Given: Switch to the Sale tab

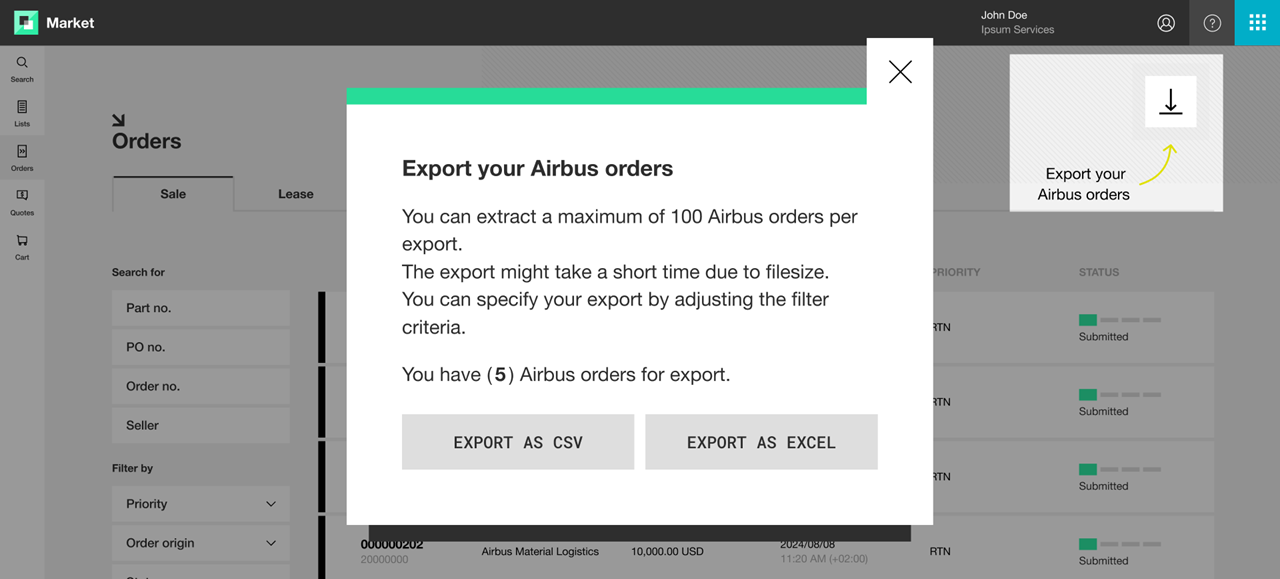Looking at the screenshot, I should pos(173,194).
